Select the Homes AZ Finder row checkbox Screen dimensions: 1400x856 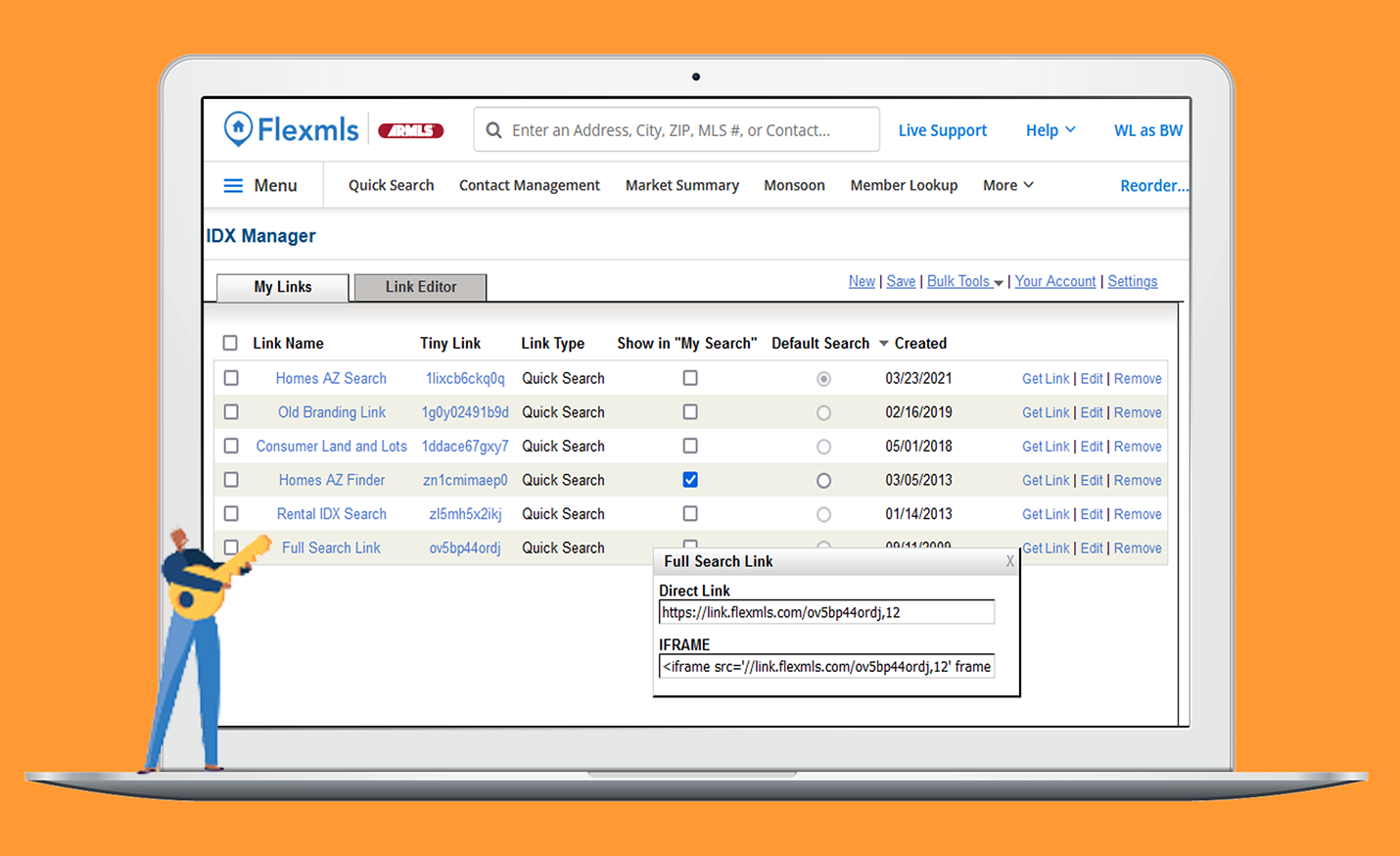(231, 480)
